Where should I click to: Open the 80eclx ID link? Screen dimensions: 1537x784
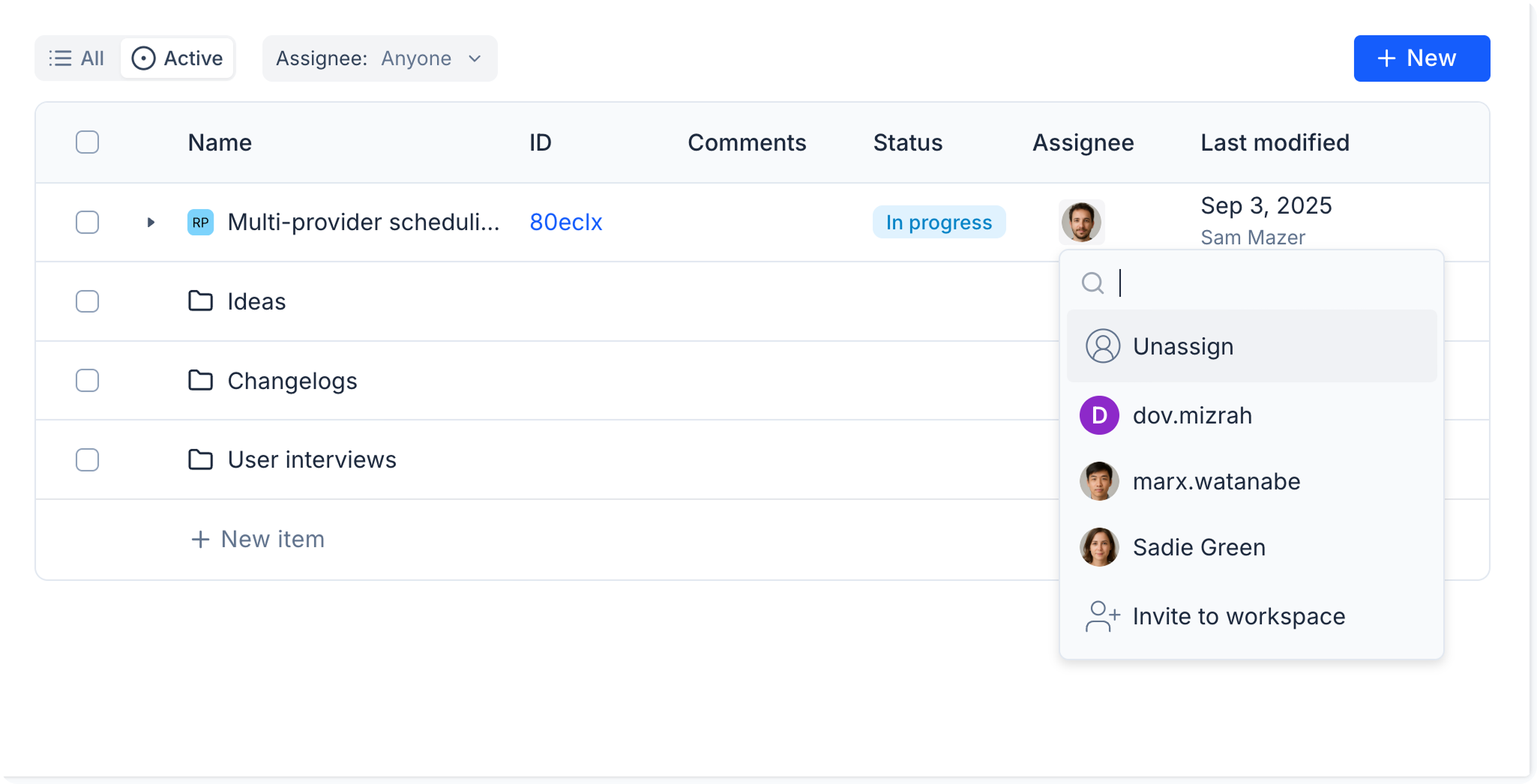tap(565, 223)
